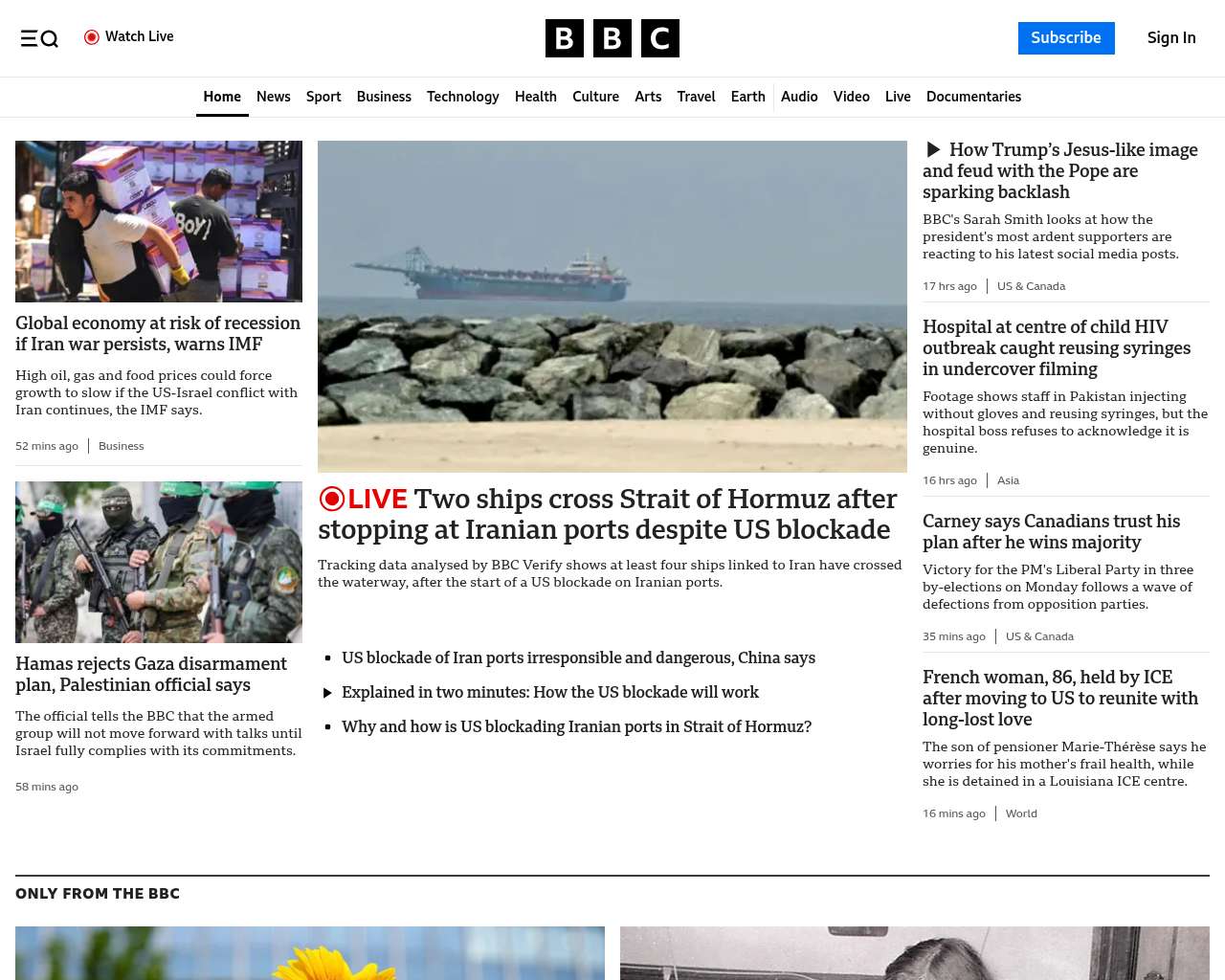Click '35 mins ago' timestamp on Carney story
This screenshot has width=1225, height=980.
pyautogui.click(x=954, y=636)
